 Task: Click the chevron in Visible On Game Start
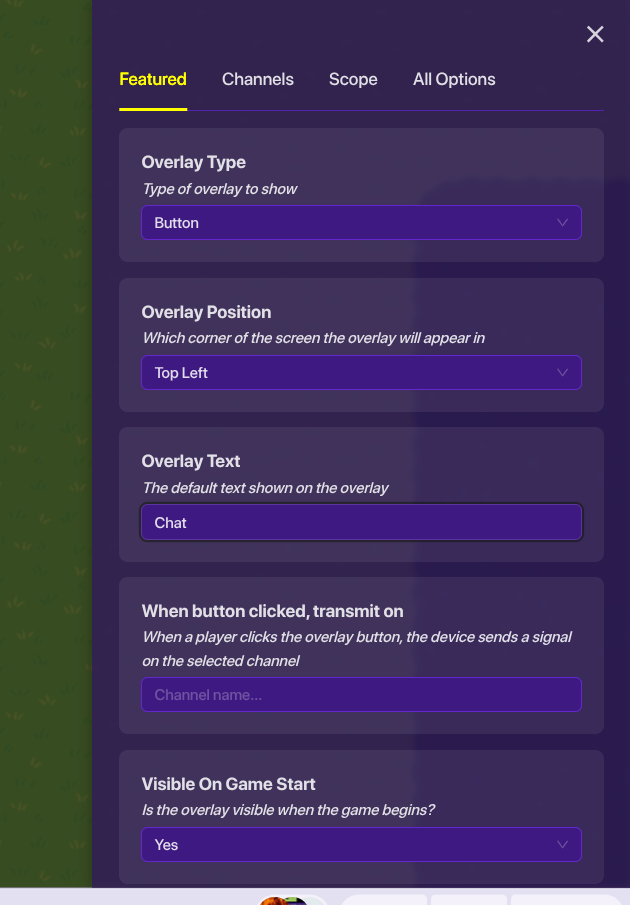tap(562, 845)
